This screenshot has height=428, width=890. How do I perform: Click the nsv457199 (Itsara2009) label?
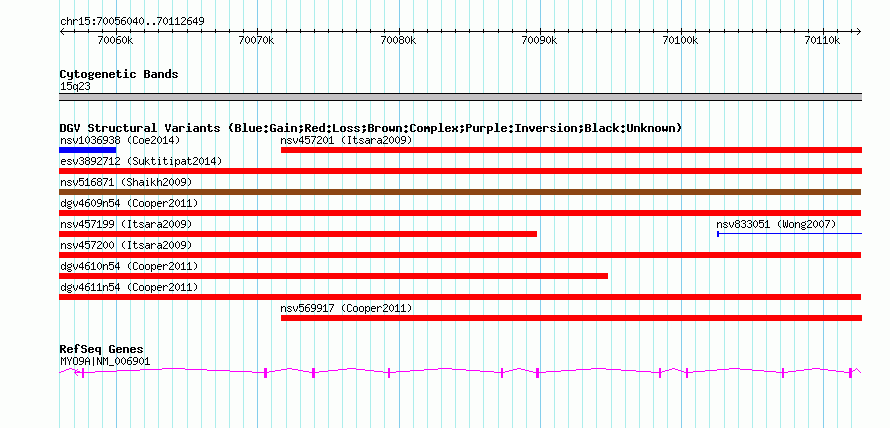[126, 224]
